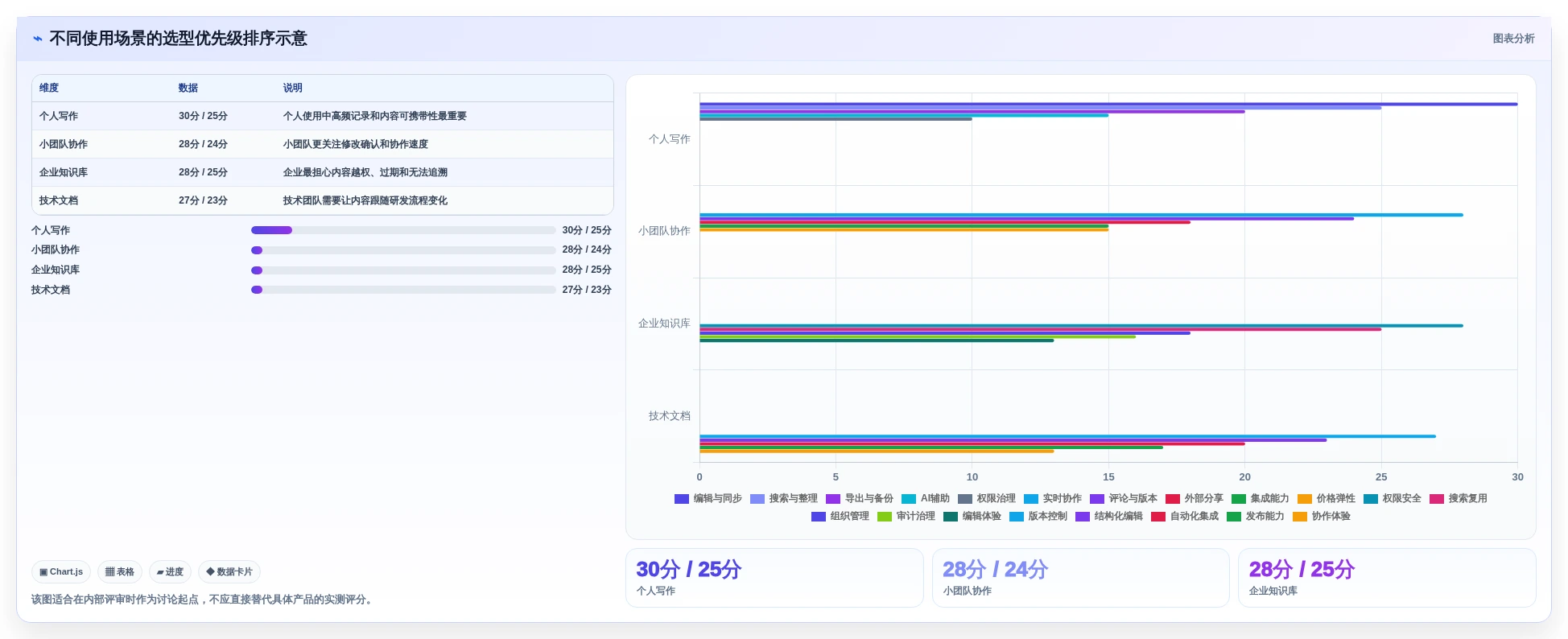
Task: Toggle the 审计治理 legend item
Action: click(906, 517)
